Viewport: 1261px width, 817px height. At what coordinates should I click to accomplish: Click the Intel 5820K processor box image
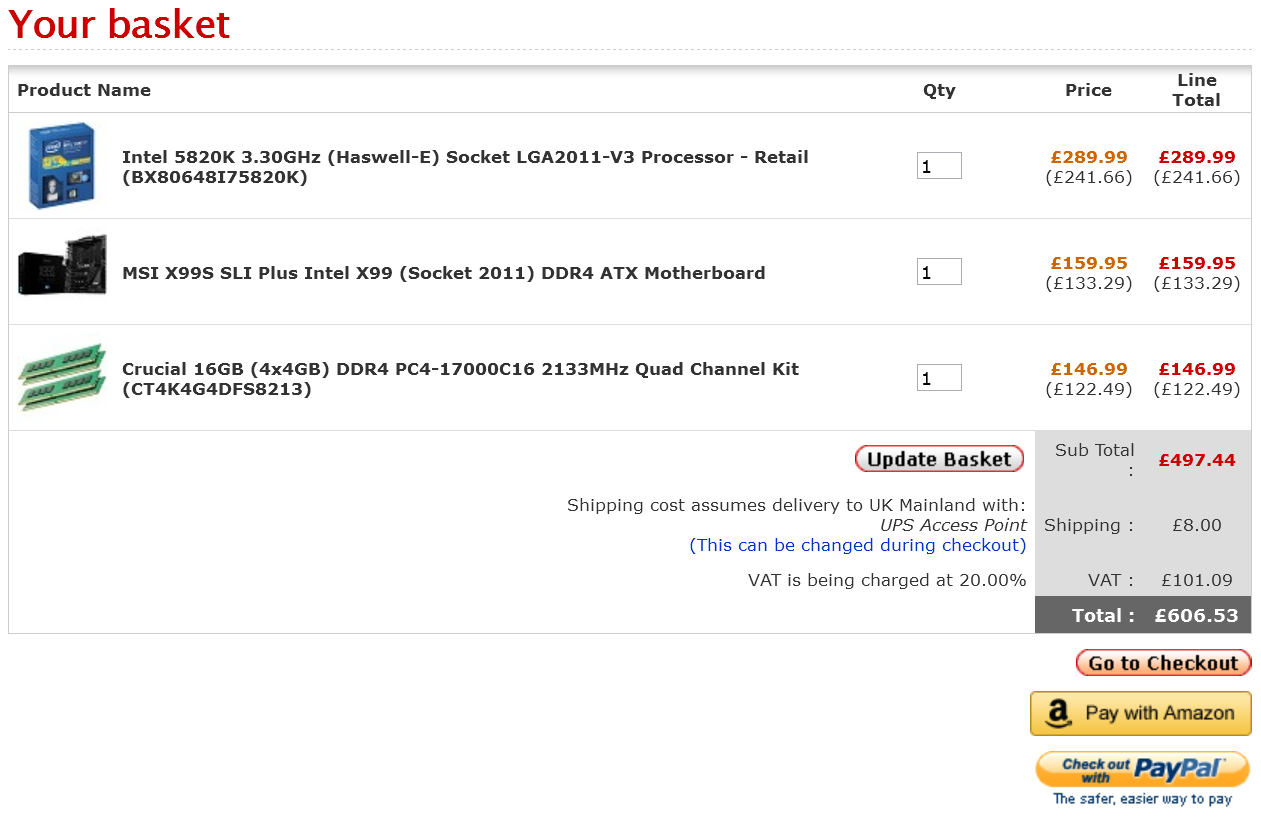point(62,166)
